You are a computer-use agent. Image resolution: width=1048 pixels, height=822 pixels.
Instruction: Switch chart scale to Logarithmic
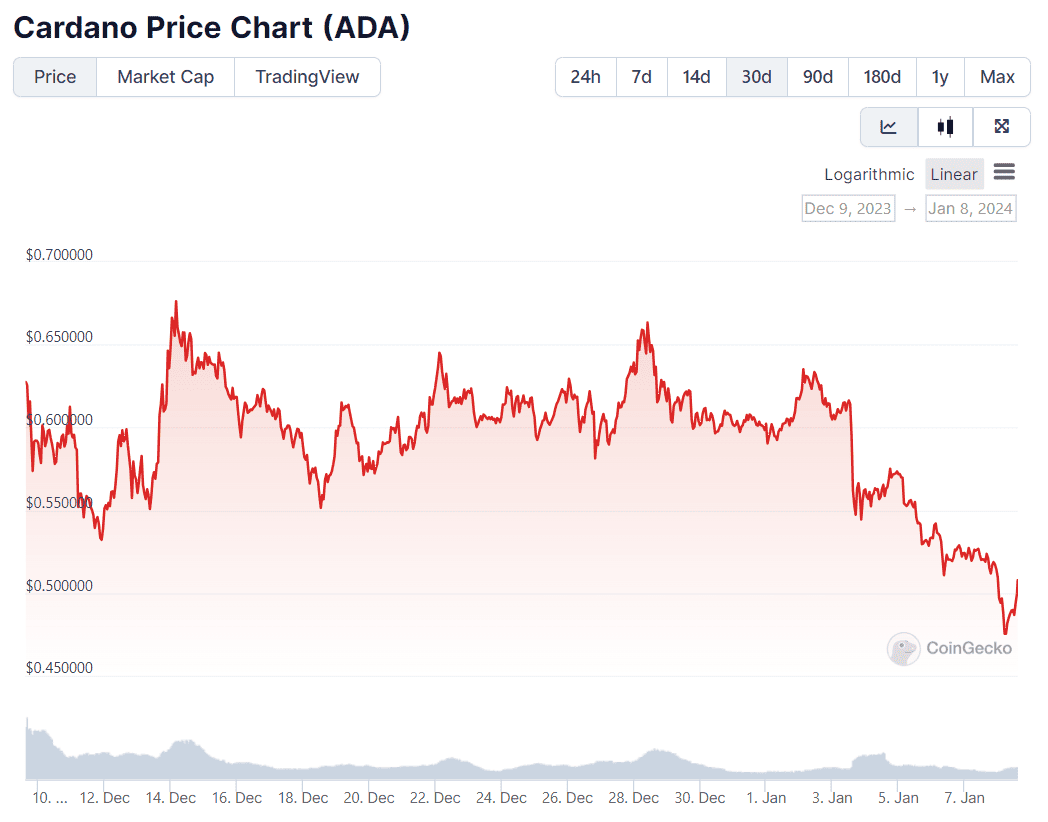(x=869, y=174)
